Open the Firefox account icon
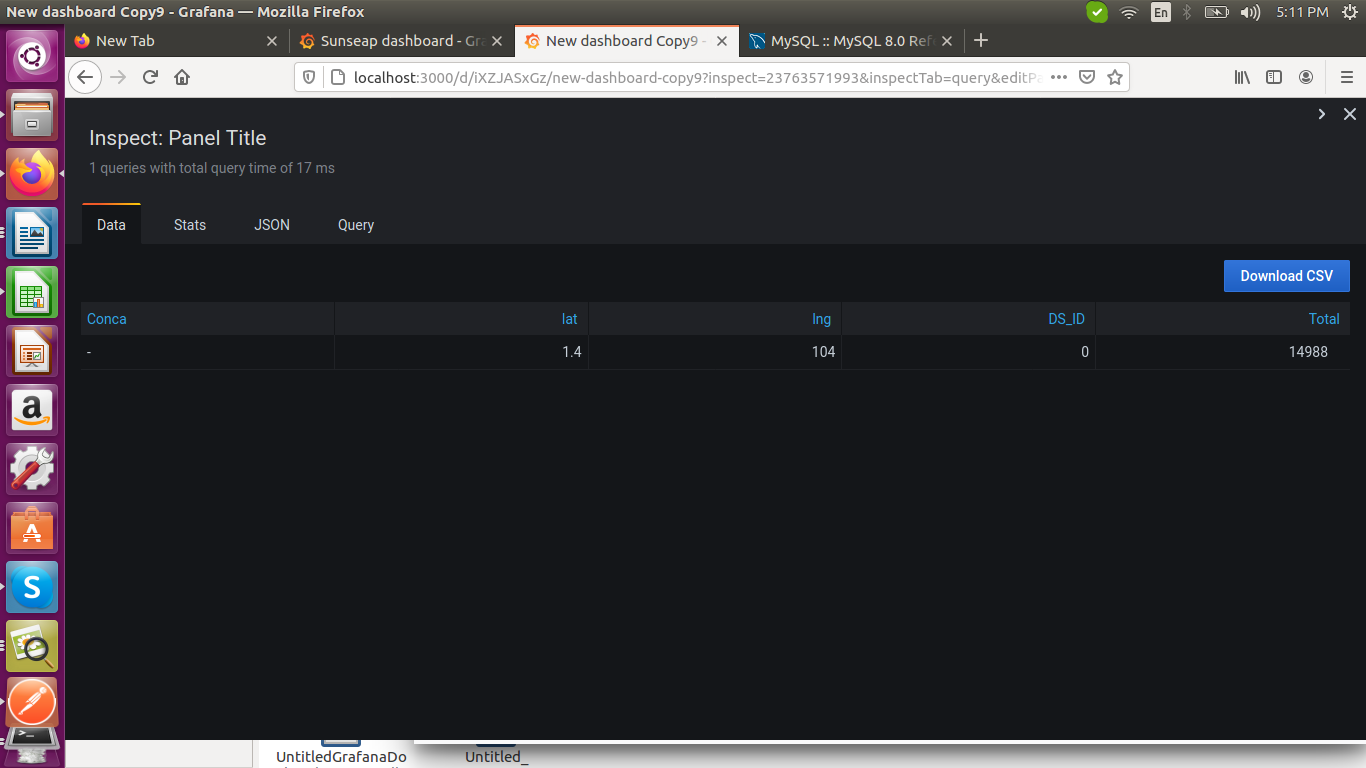Screen dimensions: 1366x768 click(x=1305, y=77)
